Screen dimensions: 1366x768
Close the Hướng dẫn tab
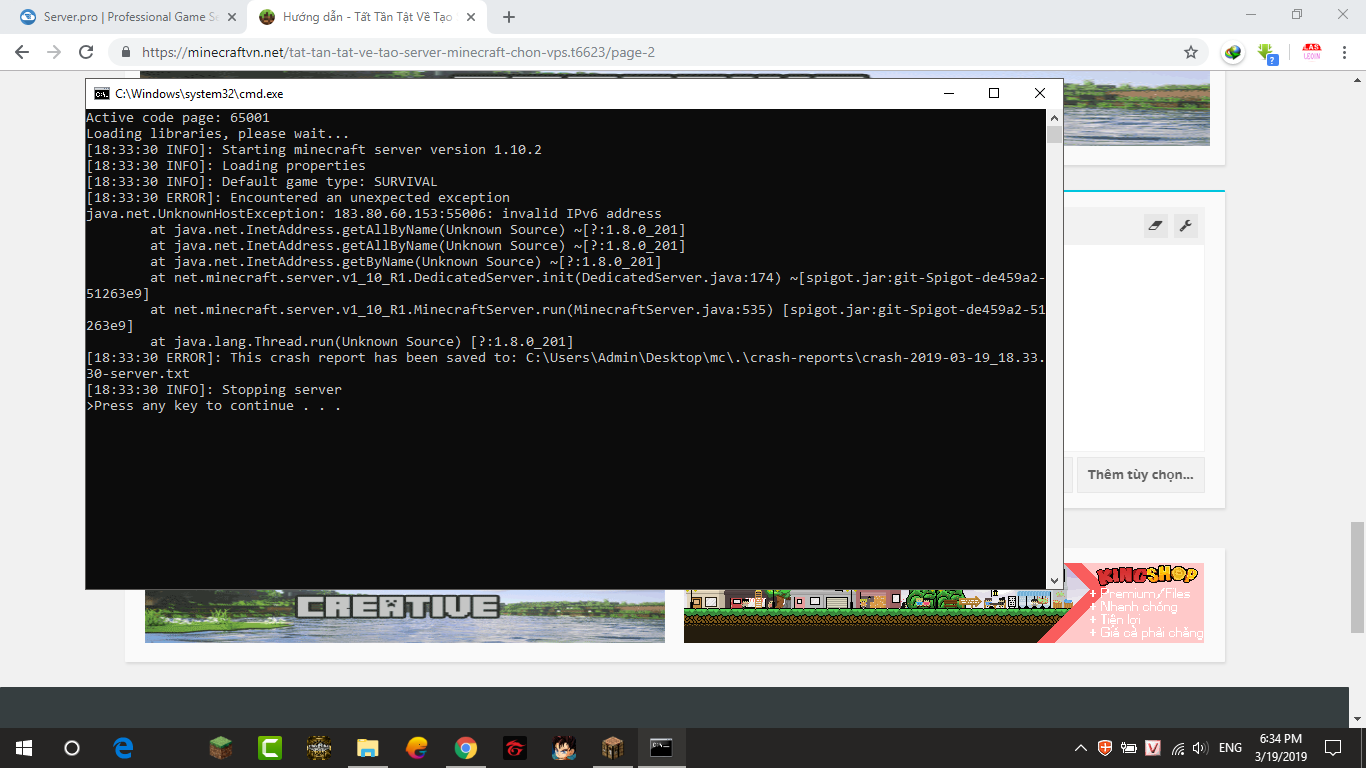coord(470,17)
